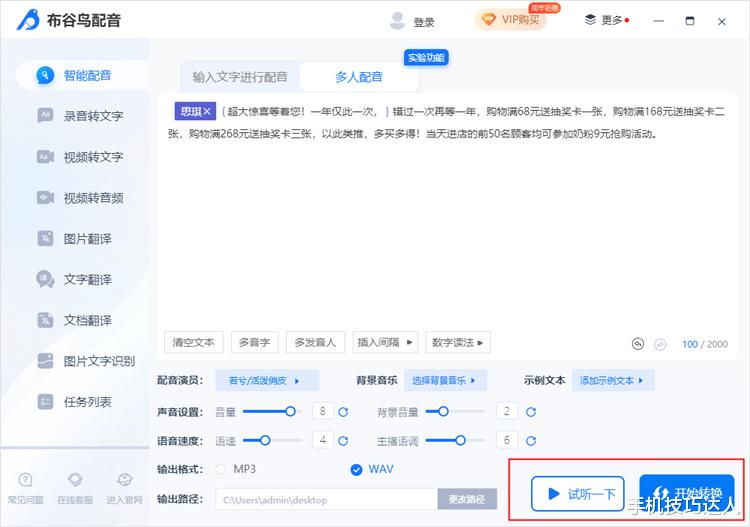
Task: Open the 配音演员 voice selector
Action: coord(267,381)
